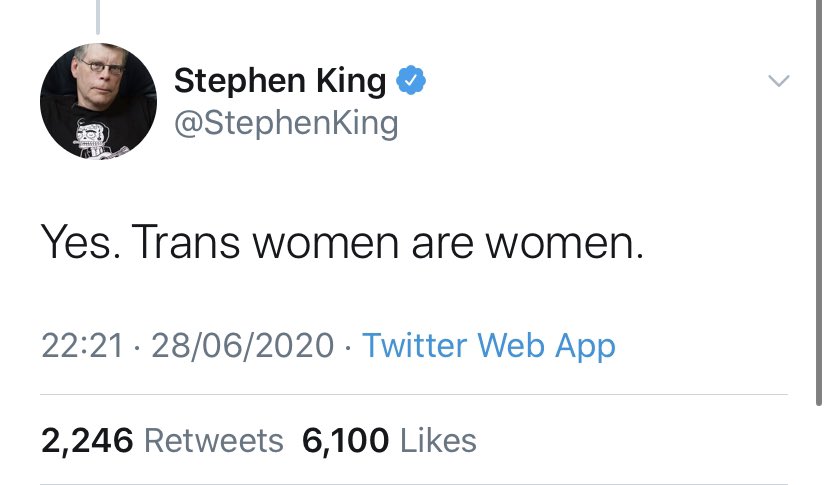This screenshot has width=828, height=485.
Task: Open the @StephenKing handle link
Action: point(285,123)
